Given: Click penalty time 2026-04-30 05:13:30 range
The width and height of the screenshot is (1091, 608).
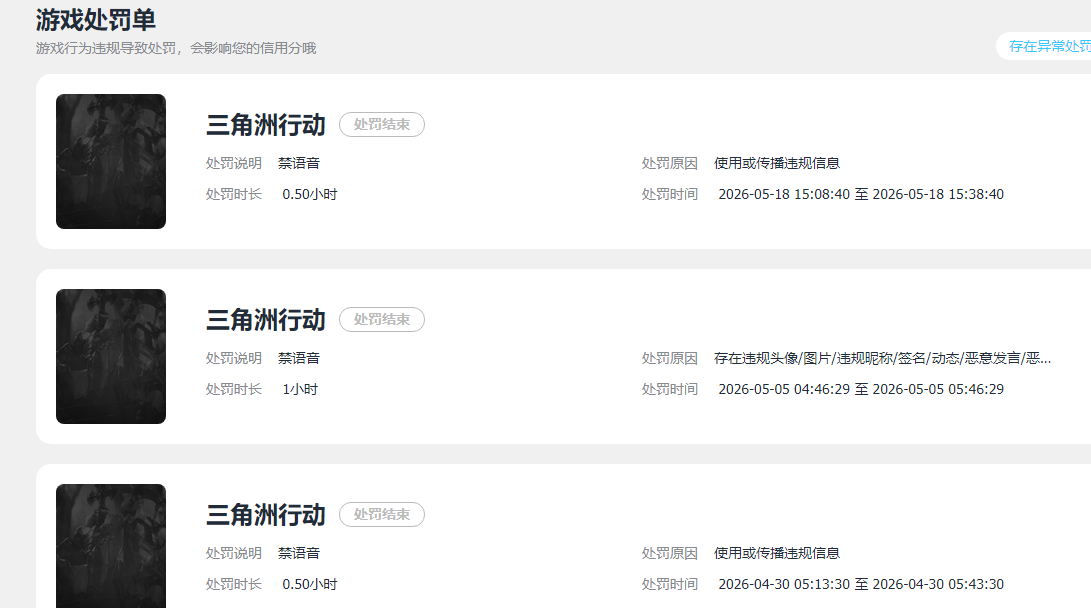Looking at the screenshot, I should pyautogui.click(x=861, y=584).
